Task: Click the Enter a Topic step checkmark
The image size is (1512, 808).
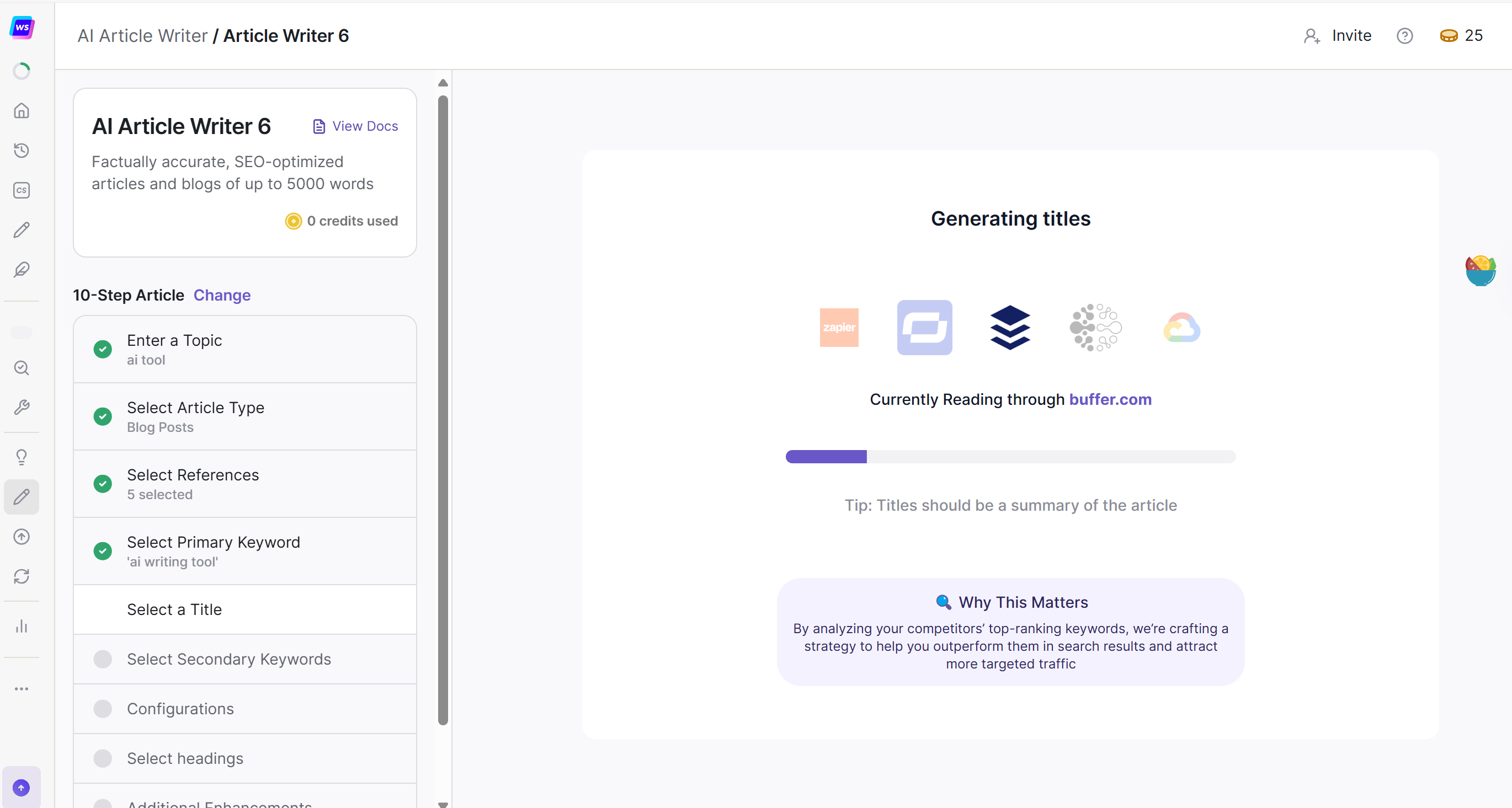Action: [x=103, y=349]
